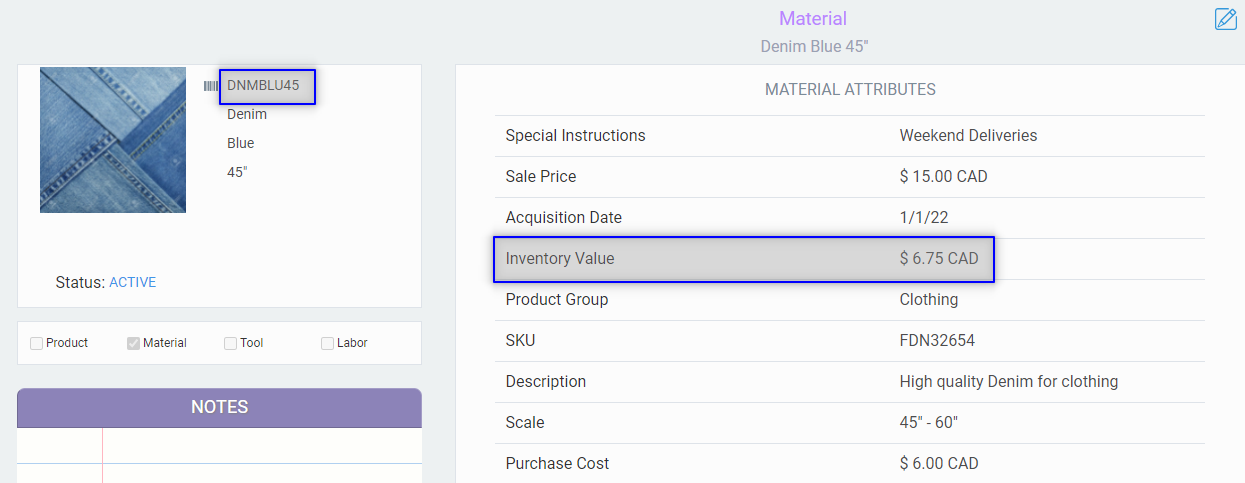Click the Inventory Value row

743,259
